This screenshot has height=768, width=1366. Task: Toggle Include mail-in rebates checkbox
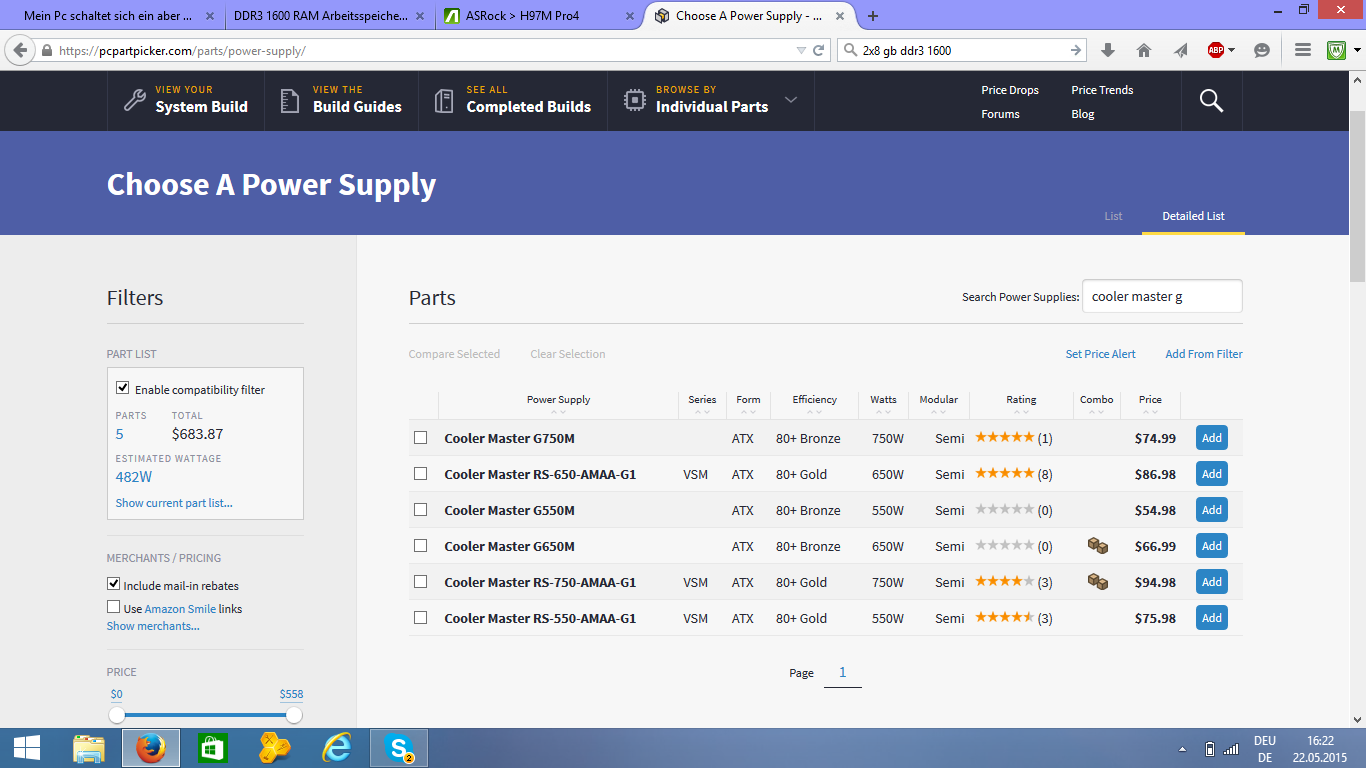[114, 584]
